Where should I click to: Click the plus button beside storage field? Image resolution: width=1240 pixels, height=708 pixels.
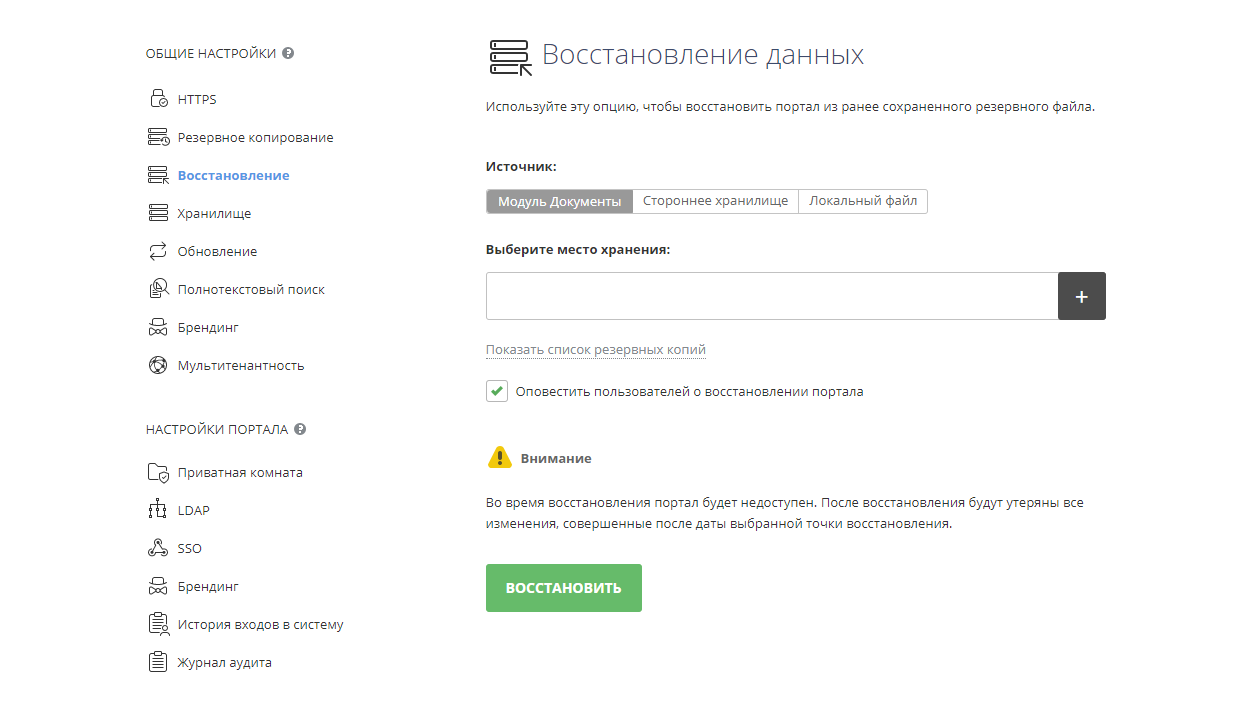click(1082, 296)
